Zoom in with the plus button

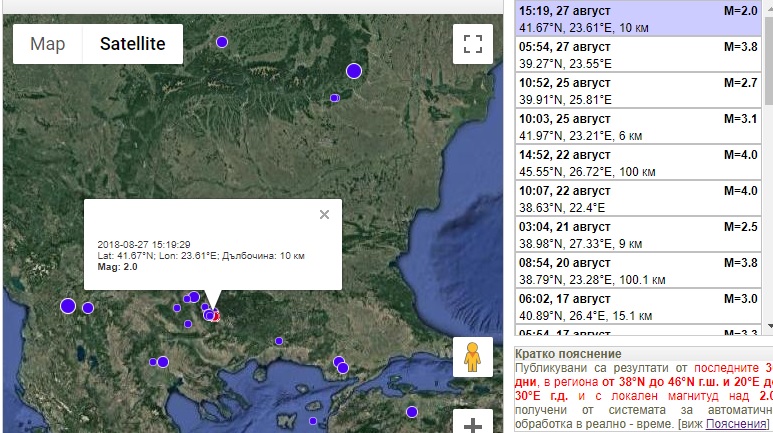(x=474, y=423)
